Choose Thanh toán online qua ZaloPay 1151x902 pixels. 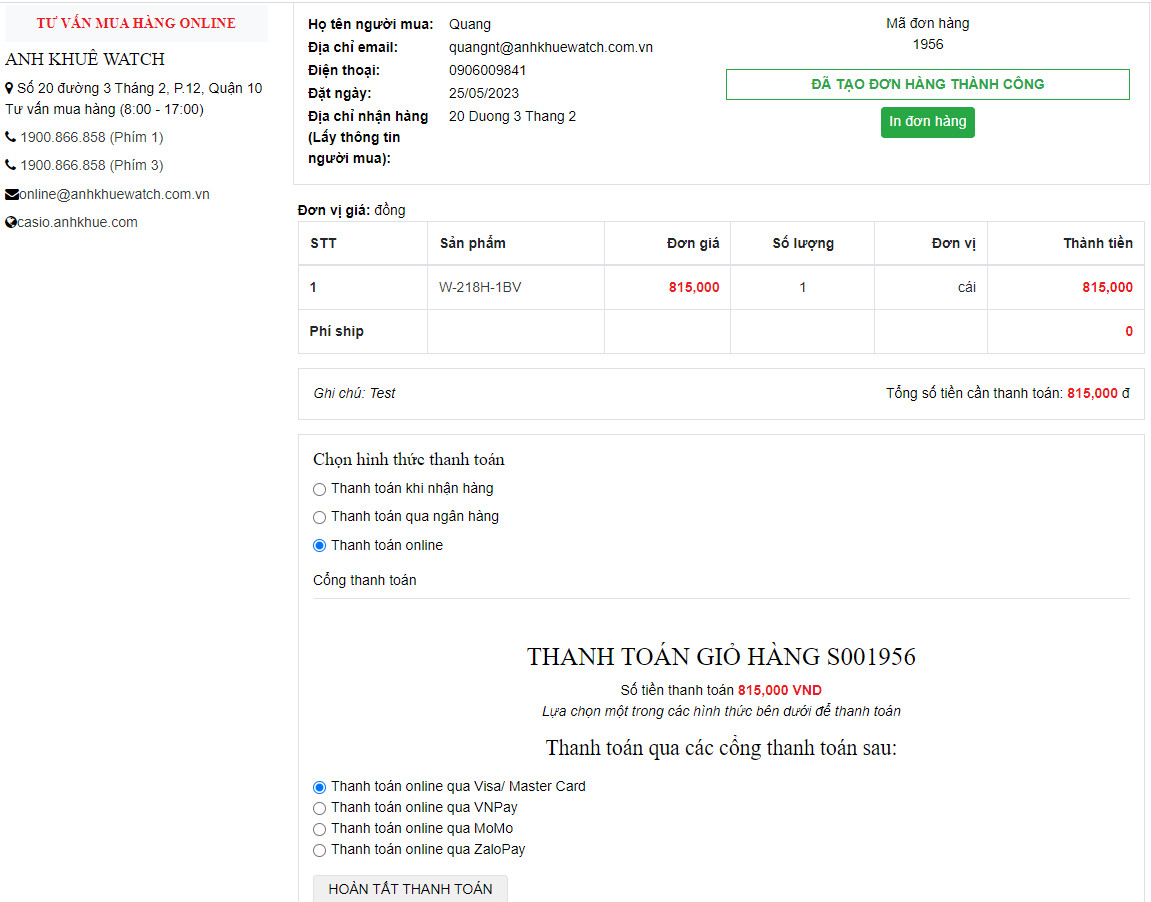319,851
